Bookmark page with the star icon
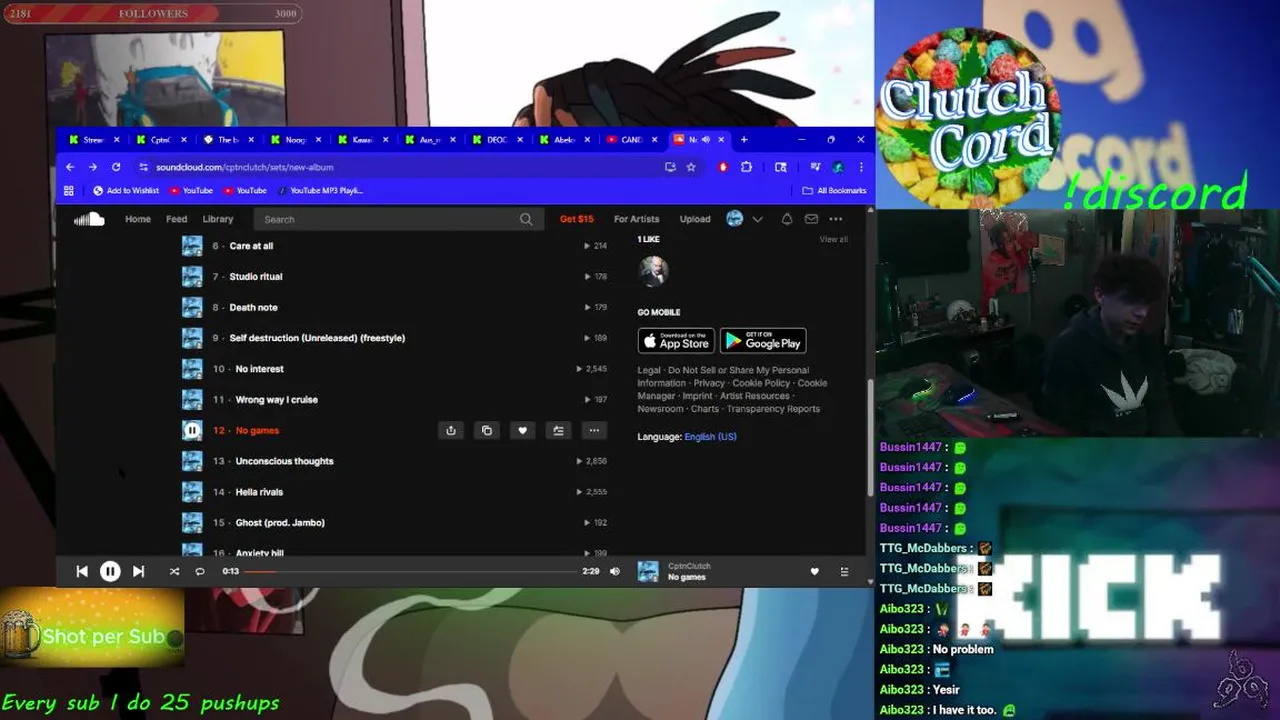Image resolution: width=1280 pixels, height=720 pixels. 691,167
